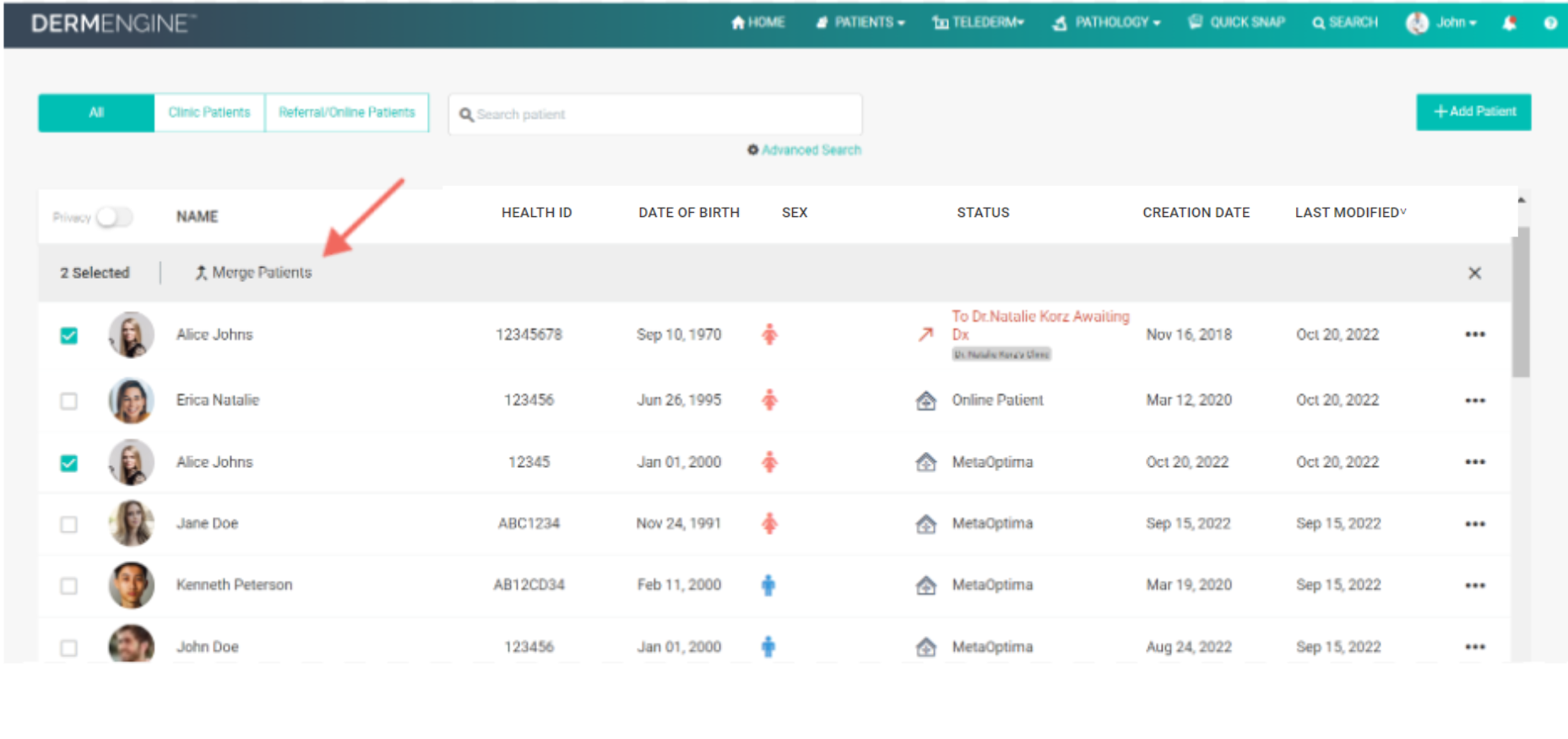The height and width of the screenshot is (739, 1568).
Task: Toggle the Privacy switch
Action: click(x=114, y=217)
